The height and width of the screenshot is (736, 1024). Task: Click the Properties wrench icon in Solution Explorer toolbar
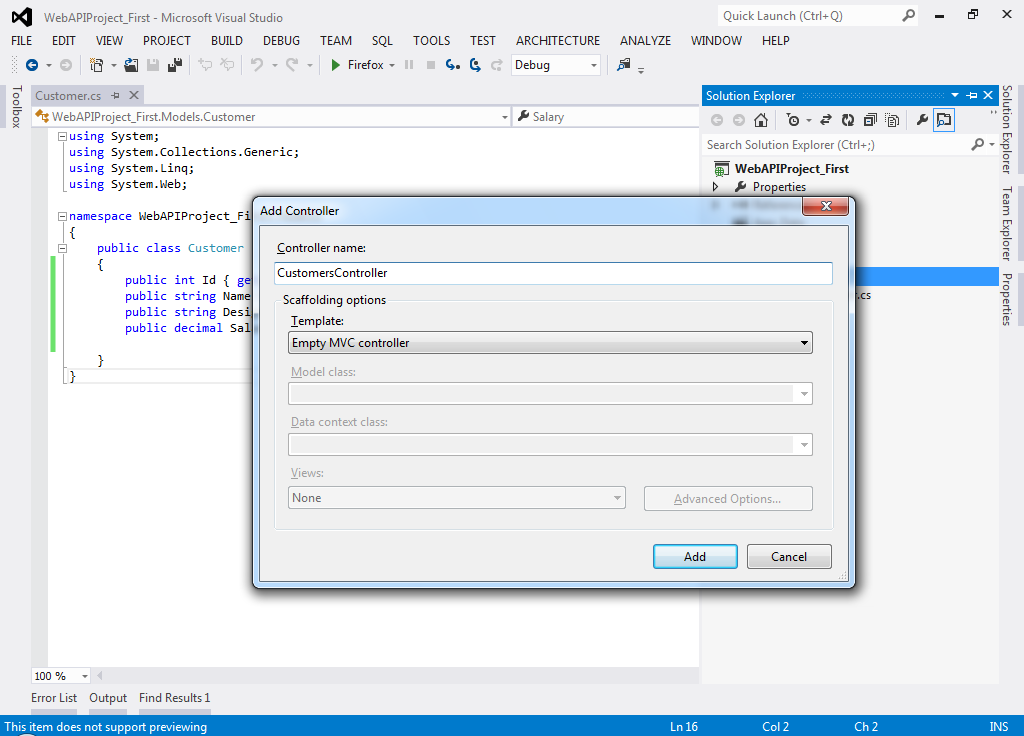pos(922,120)
